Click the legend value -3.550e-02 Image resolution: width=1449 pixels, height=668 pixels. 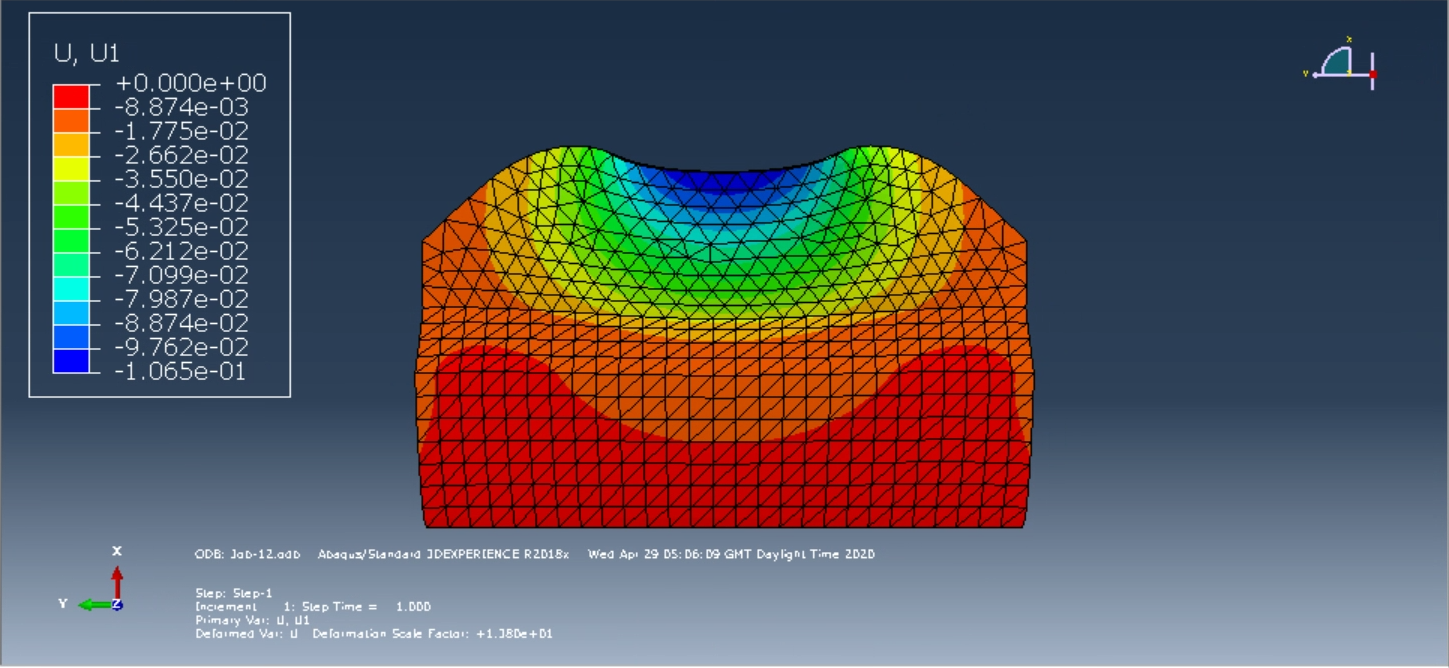coord(182,180)
